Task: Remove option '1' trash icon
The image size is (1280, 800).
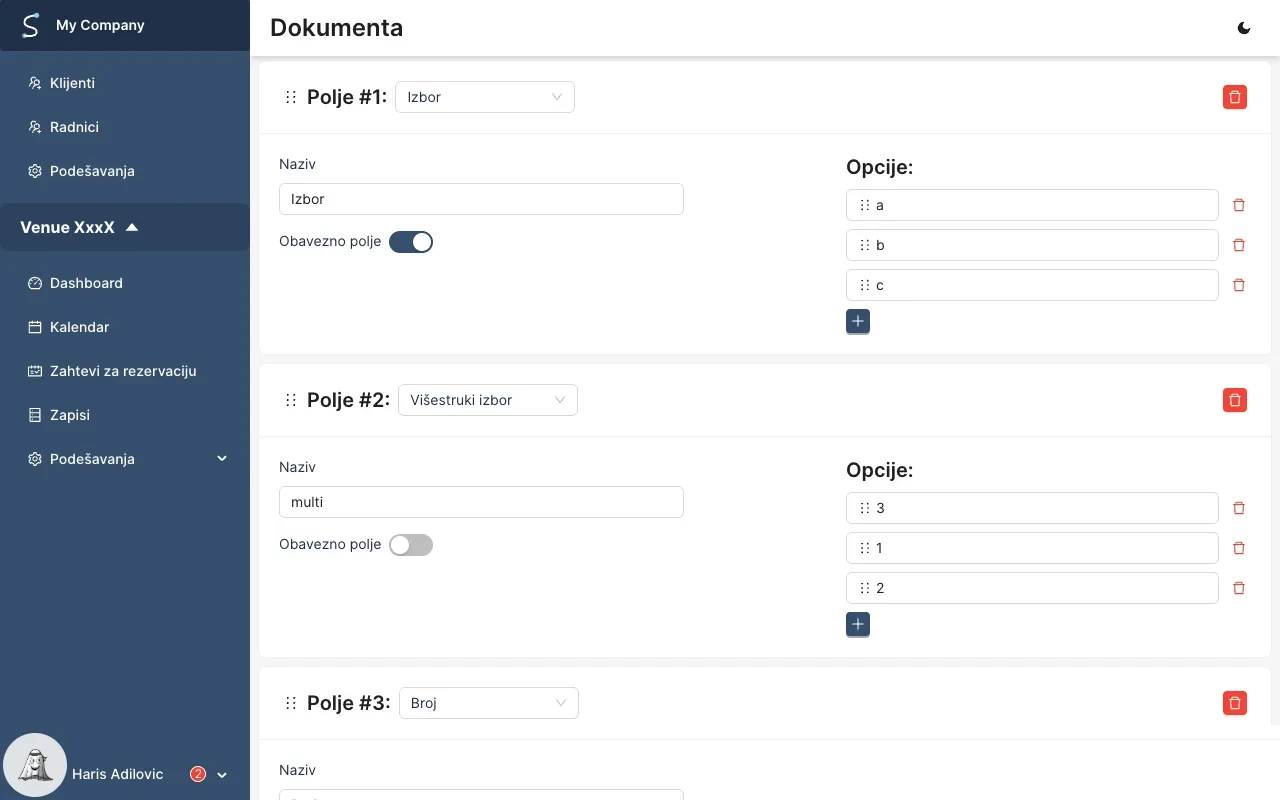Action: click(x=1239, y=548)
